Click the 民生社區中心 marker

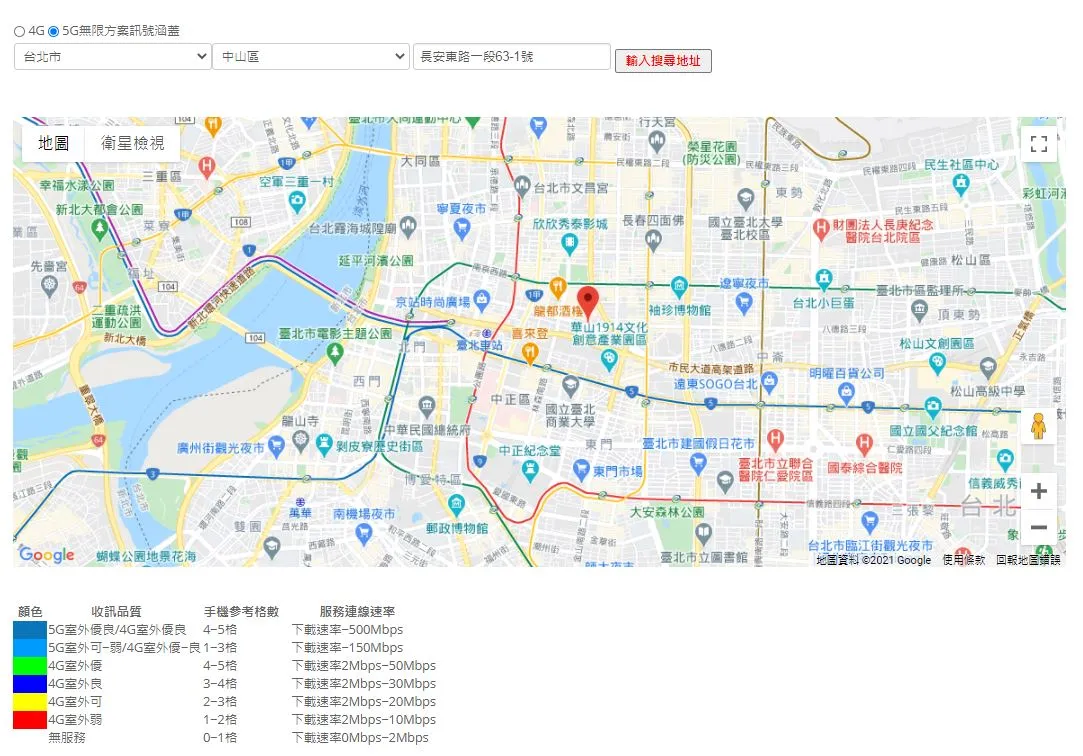pyautogui.click(x=961, y=183)
